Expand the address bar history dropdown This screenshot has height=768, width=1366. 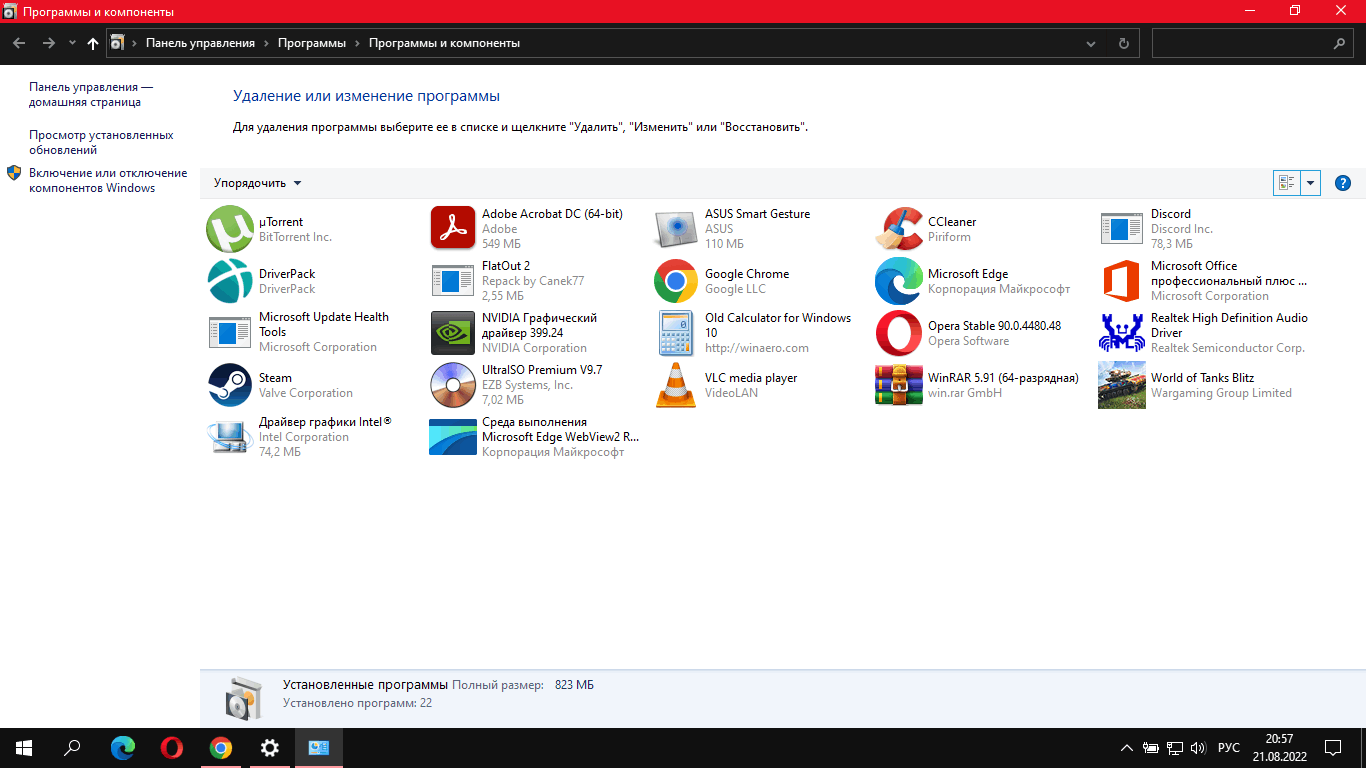click(x=1091, y=43)
